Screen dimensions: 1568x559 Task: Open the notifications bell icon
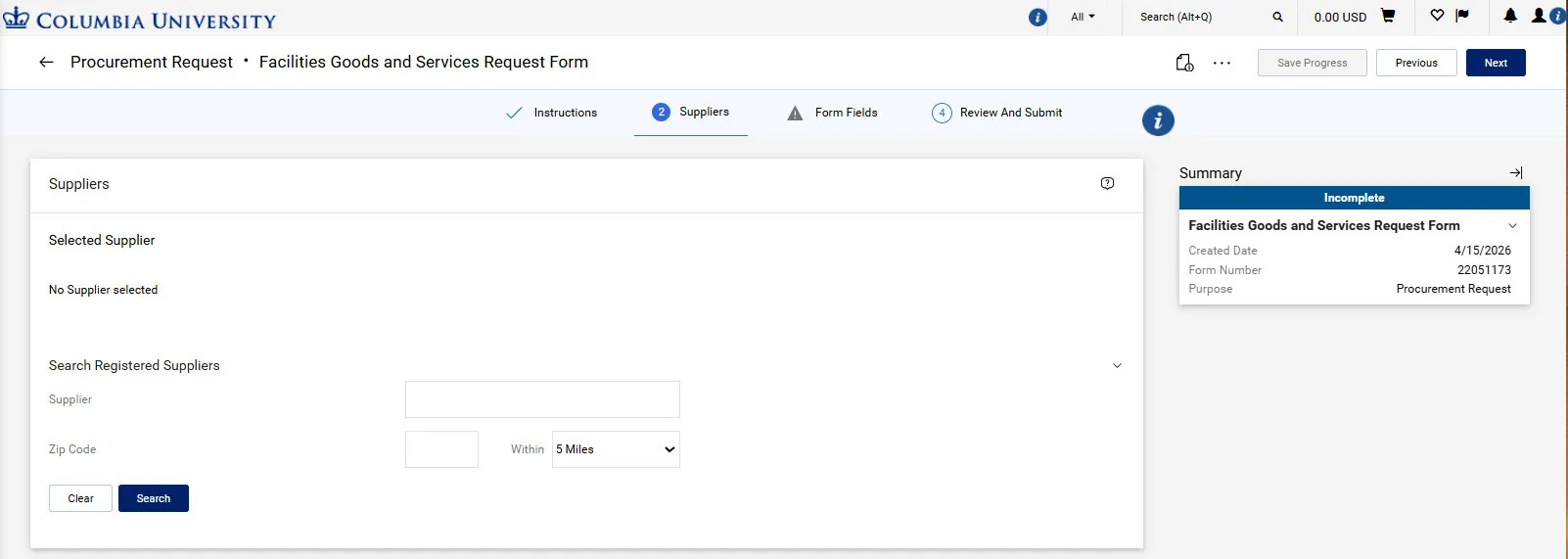click(1510, 16)
